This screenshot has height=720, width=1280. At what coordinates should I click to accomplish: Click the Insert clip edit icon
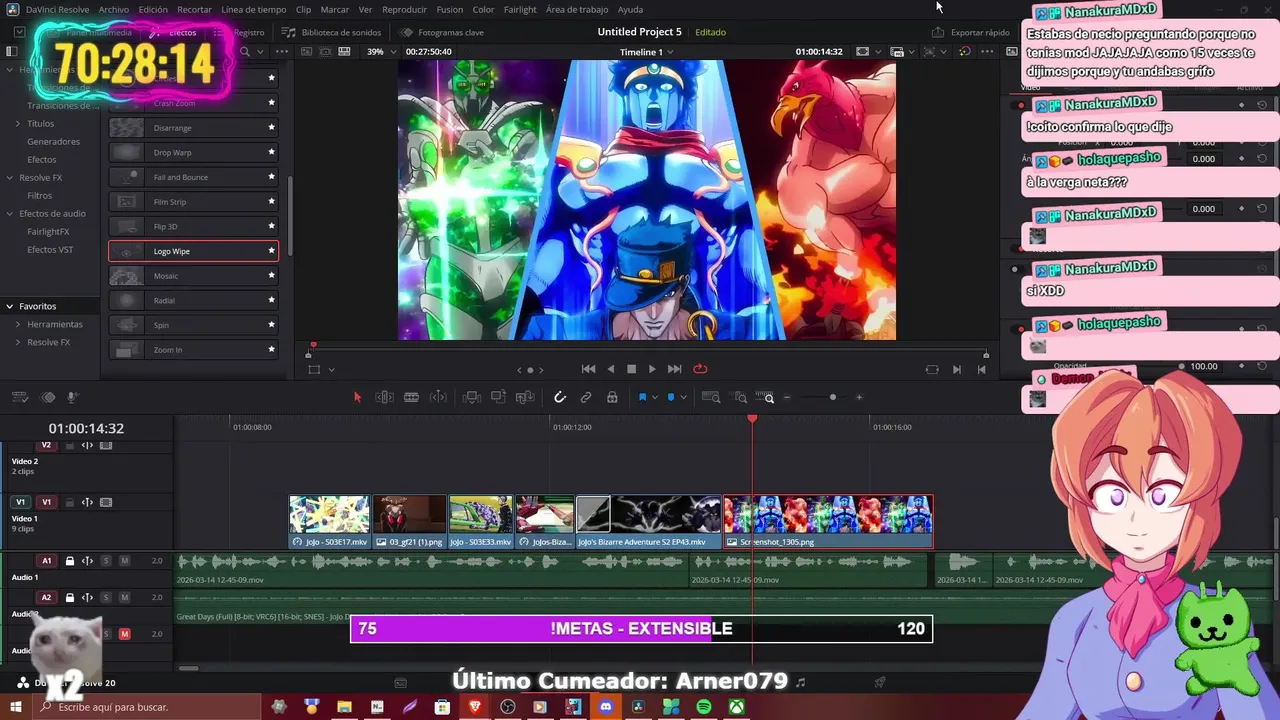tap(472, 397)
